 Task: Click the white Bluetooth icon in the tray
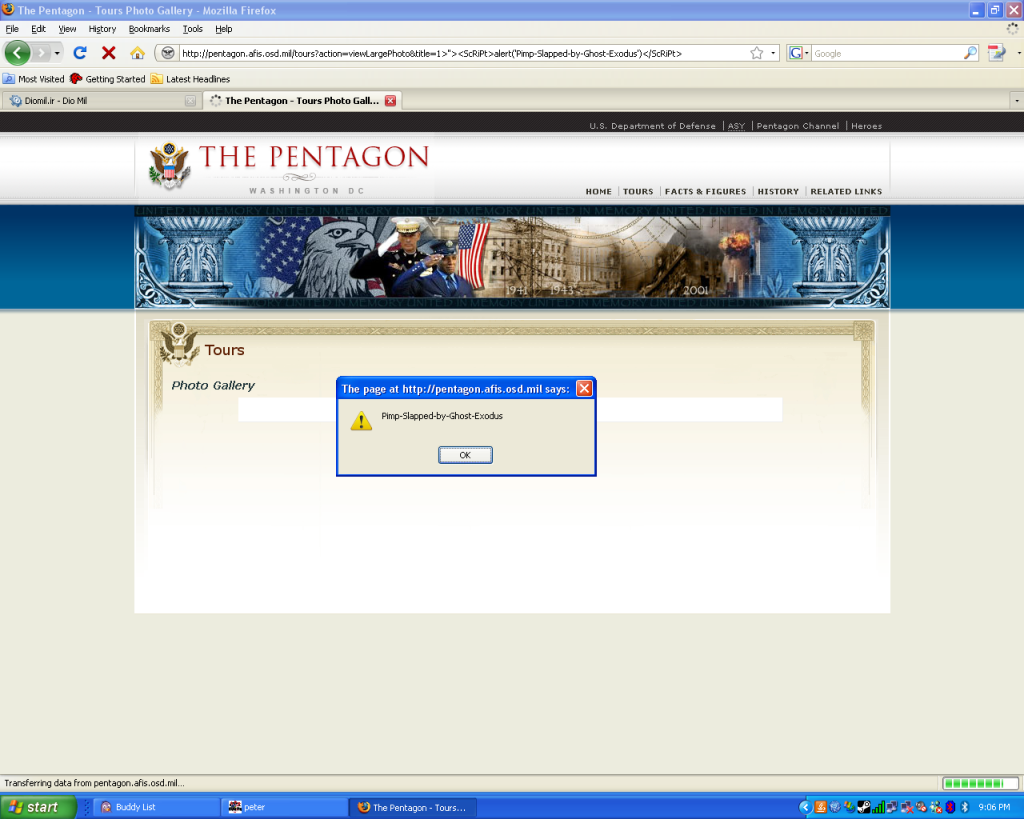(x=965, y=807)
